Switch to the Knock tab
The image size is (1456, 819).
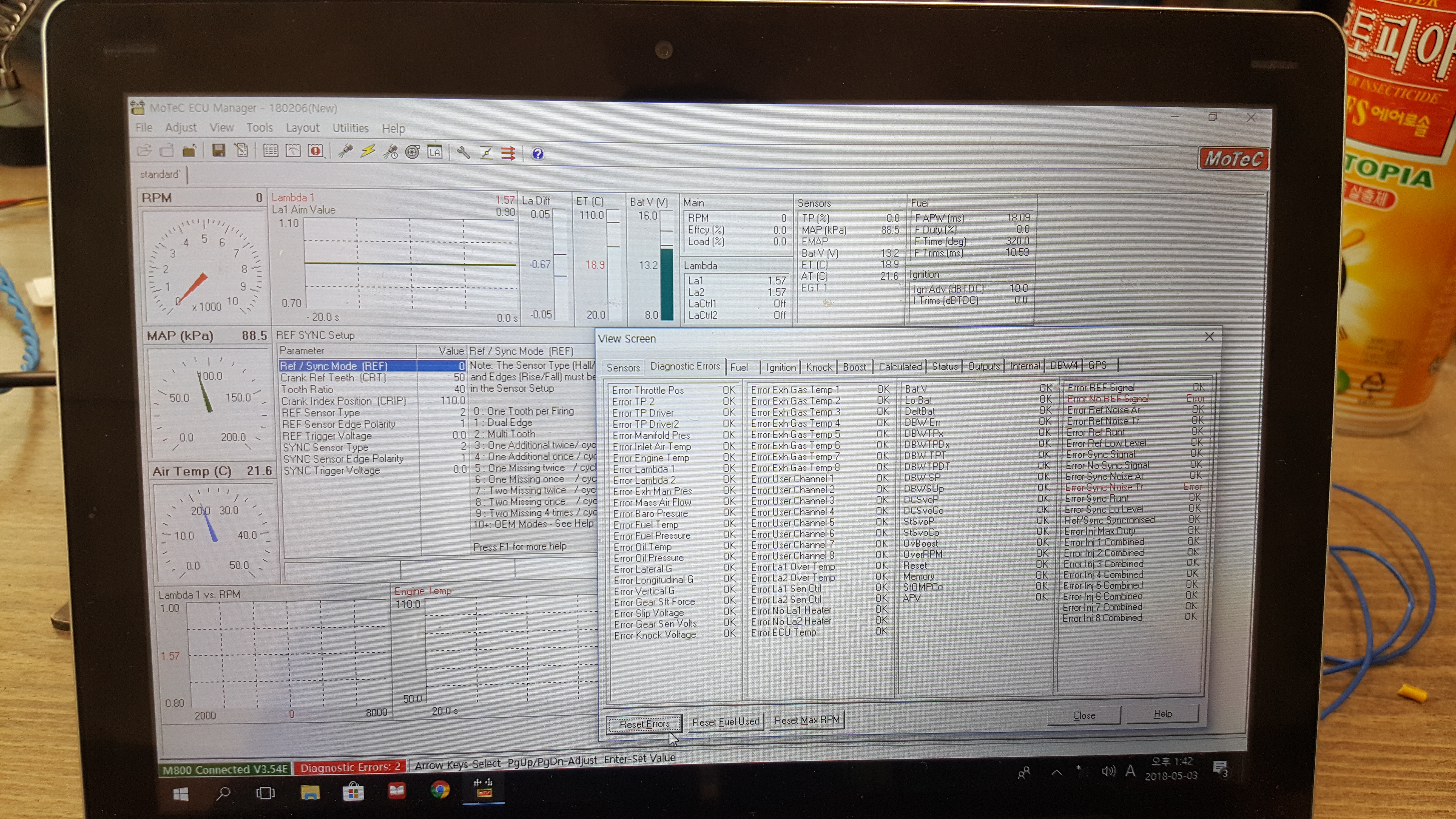(819, 367)
